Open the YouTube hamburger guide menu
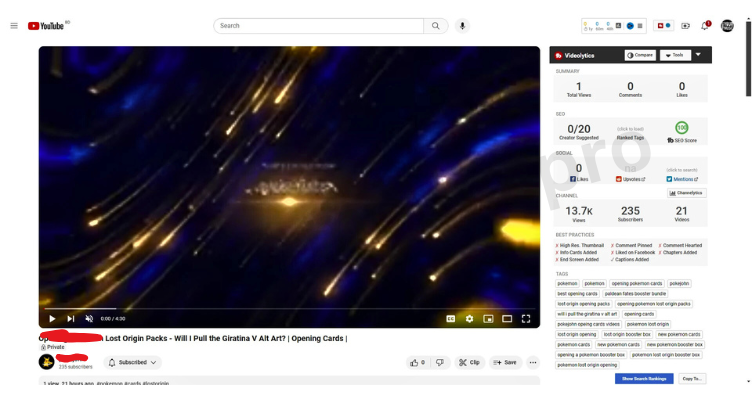The image size is (752, 400). click(x=14, y=26)
